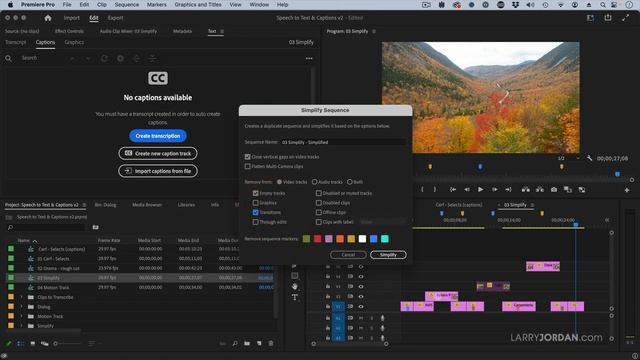Open the Media Browser tab
This screenshot has width=640, height=360.
(x=147, y=205)
